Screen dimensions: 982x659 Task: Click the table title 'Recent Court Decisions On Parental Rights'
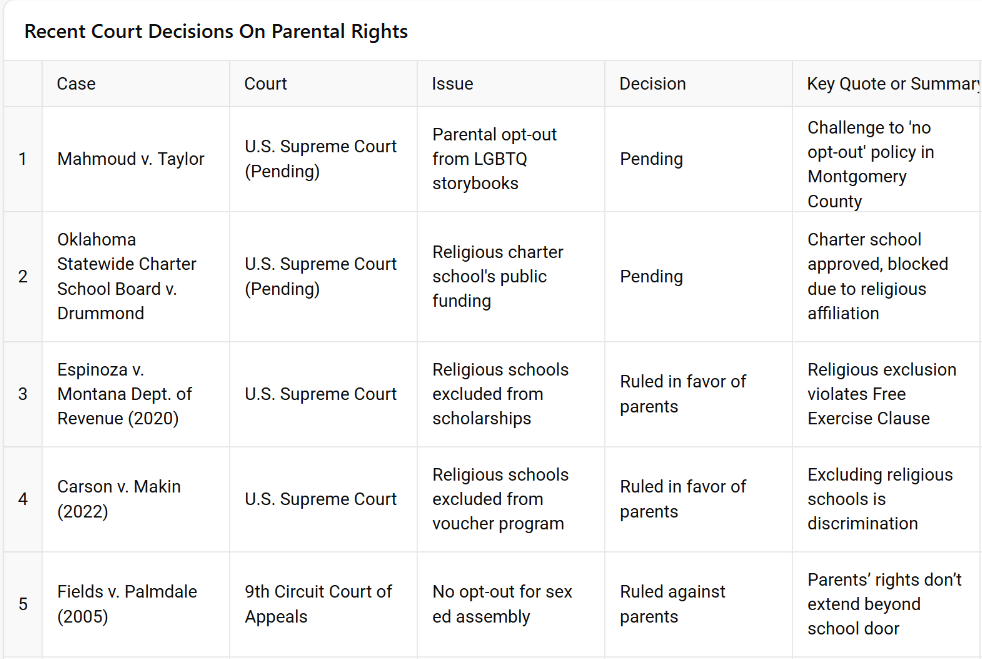pyautogui.click(x=216, y=31)
